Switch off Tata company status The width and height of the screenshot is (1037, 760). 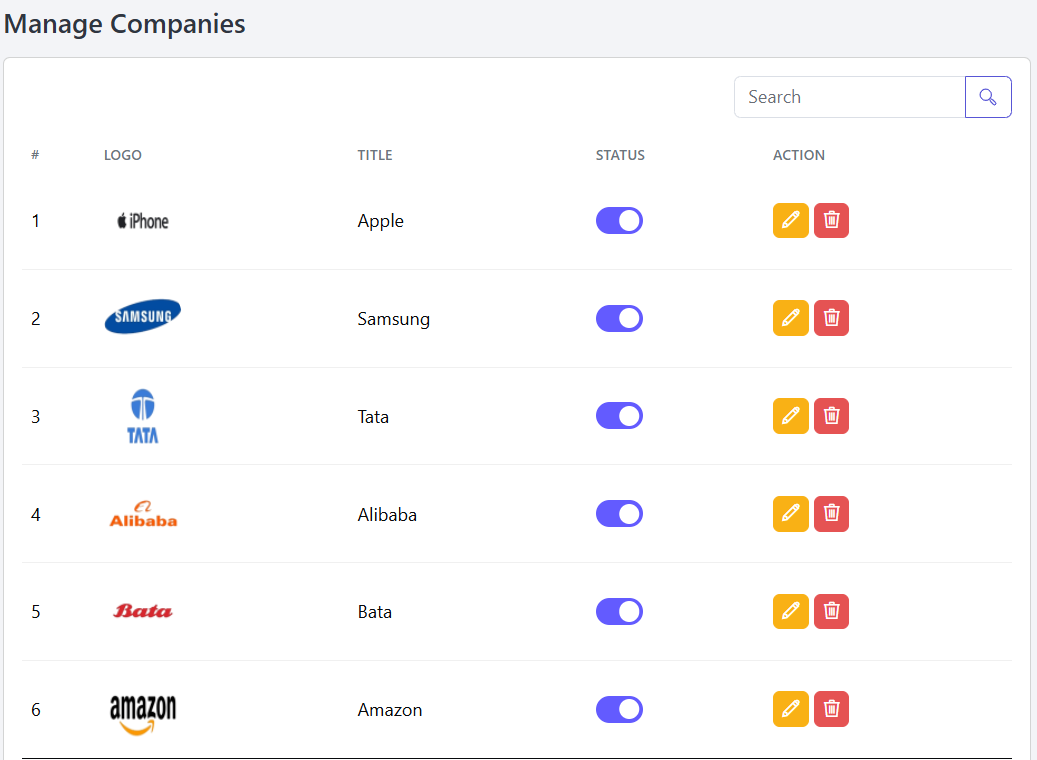pyautogui.click(x=620, y=416)
